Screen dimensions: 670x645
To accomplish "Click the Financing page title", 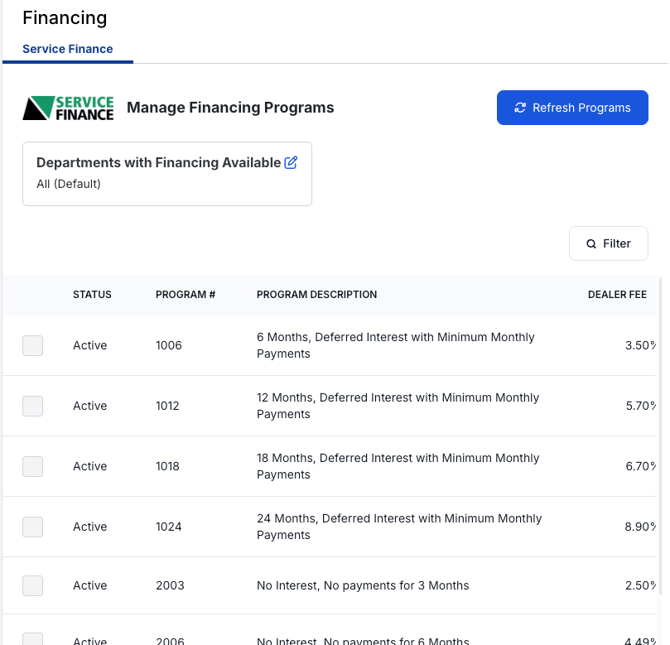I will point(65,18).
